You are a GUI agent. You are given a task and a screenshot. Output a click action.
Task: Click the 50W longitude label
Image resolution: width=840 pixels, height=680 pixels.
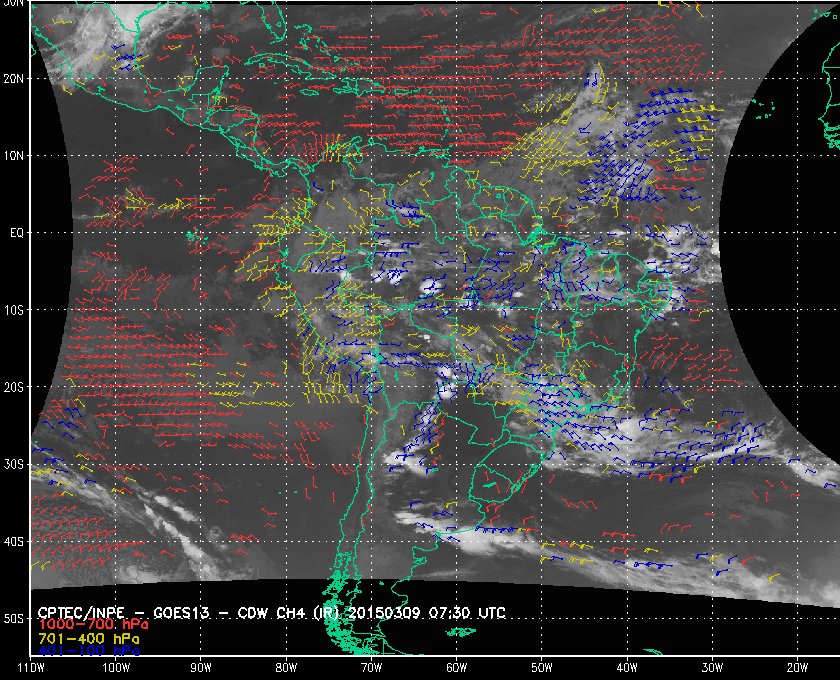[x=540, y=667]
